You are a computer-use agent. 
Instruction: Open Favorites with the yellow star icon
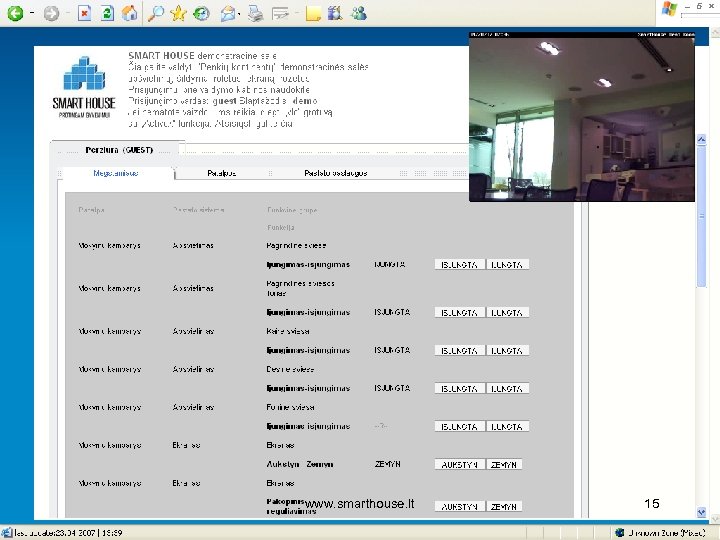(x=178, y=13)
